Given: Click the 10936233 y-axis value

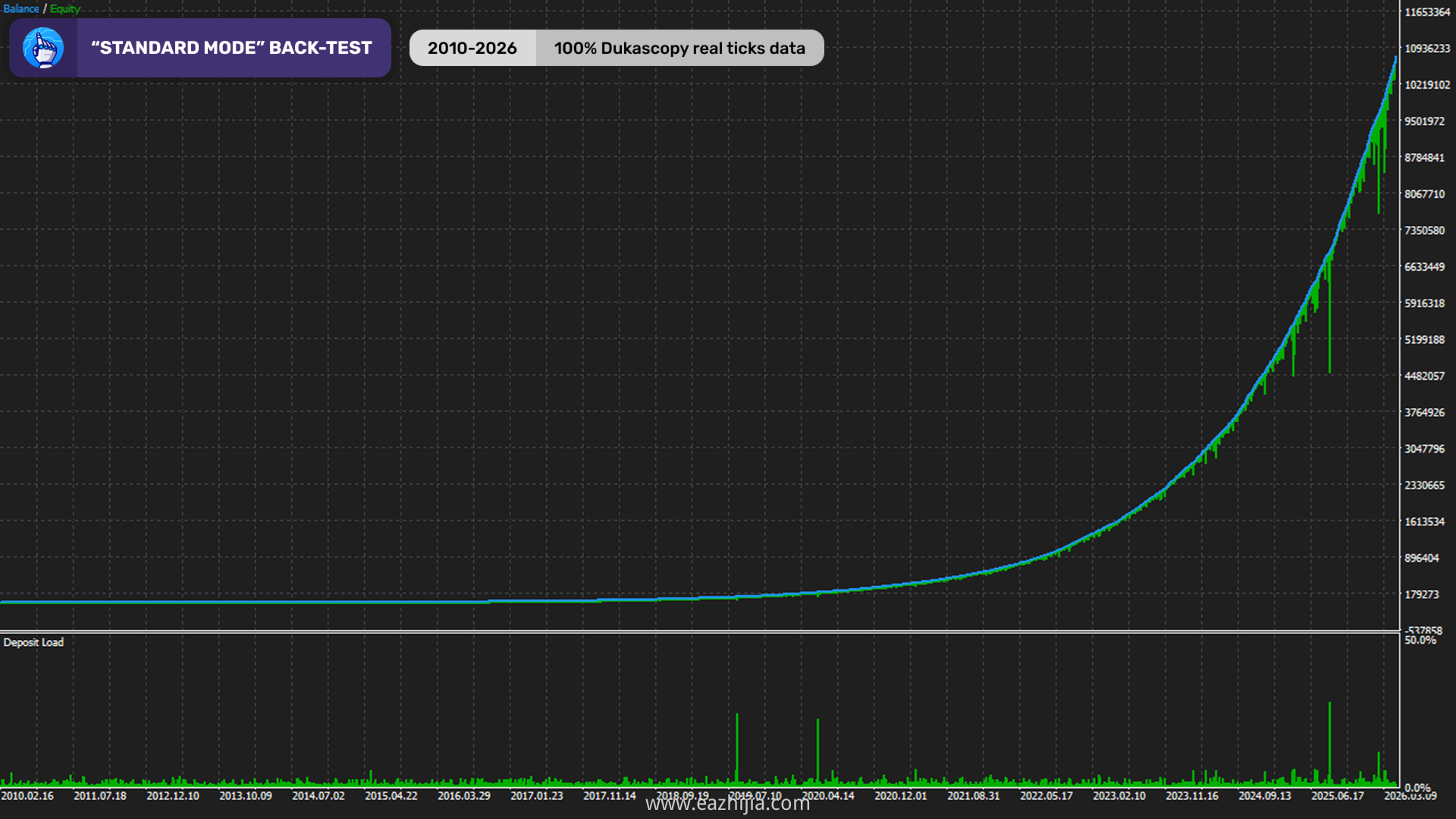Looking at the screenshot, I should [x=1427, y=49].
